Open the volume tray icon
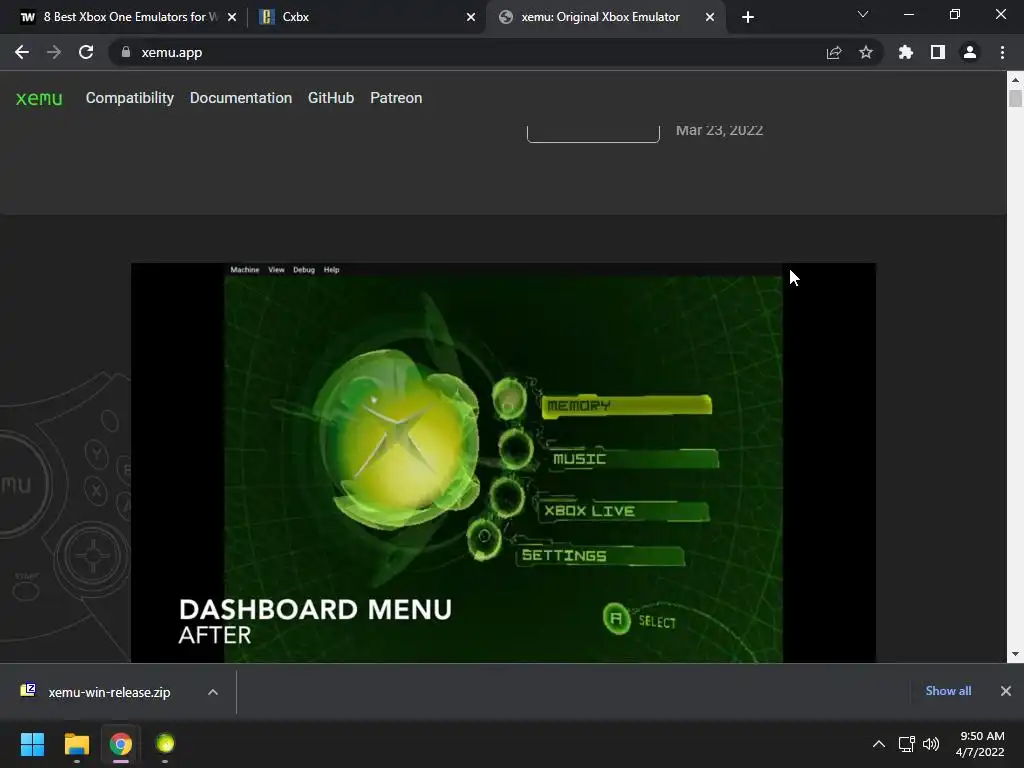The width and height of the screenshot is (1024, 768). pos(931,744)
